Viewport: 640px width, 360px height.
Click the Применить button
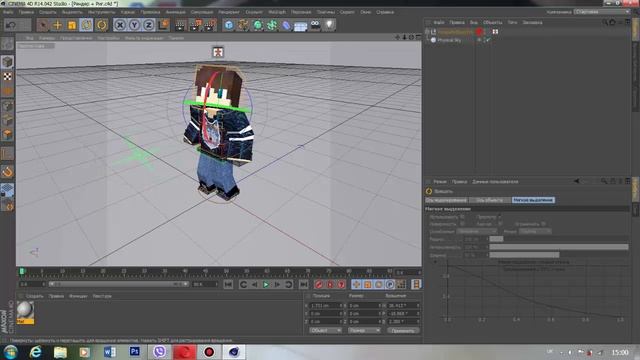point(402,330)
